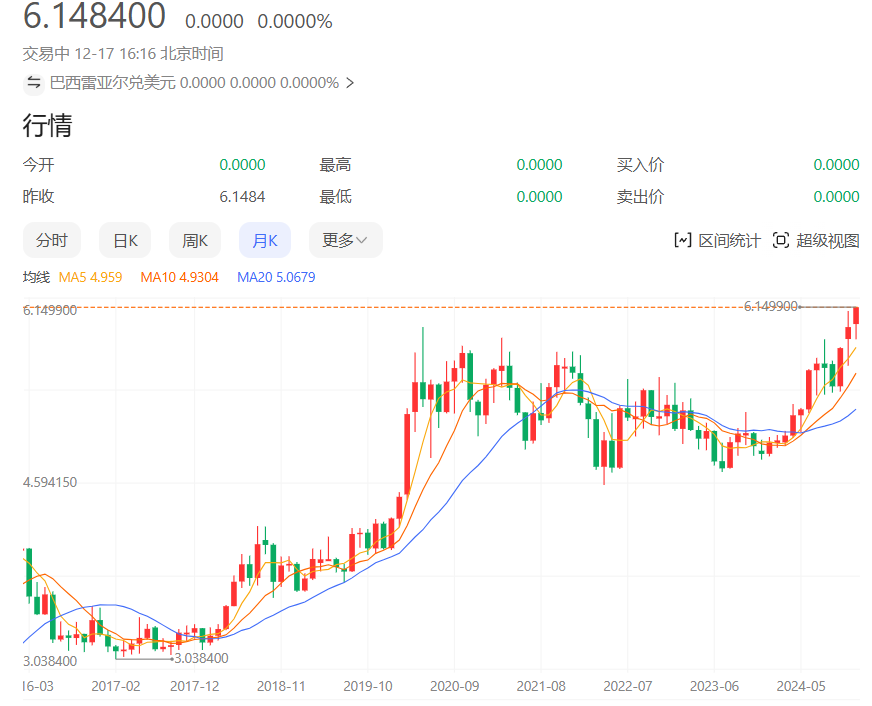Click the 最高 value 0.0000
The height and width of the screenshot is (706, 872).
pos(539,165)
